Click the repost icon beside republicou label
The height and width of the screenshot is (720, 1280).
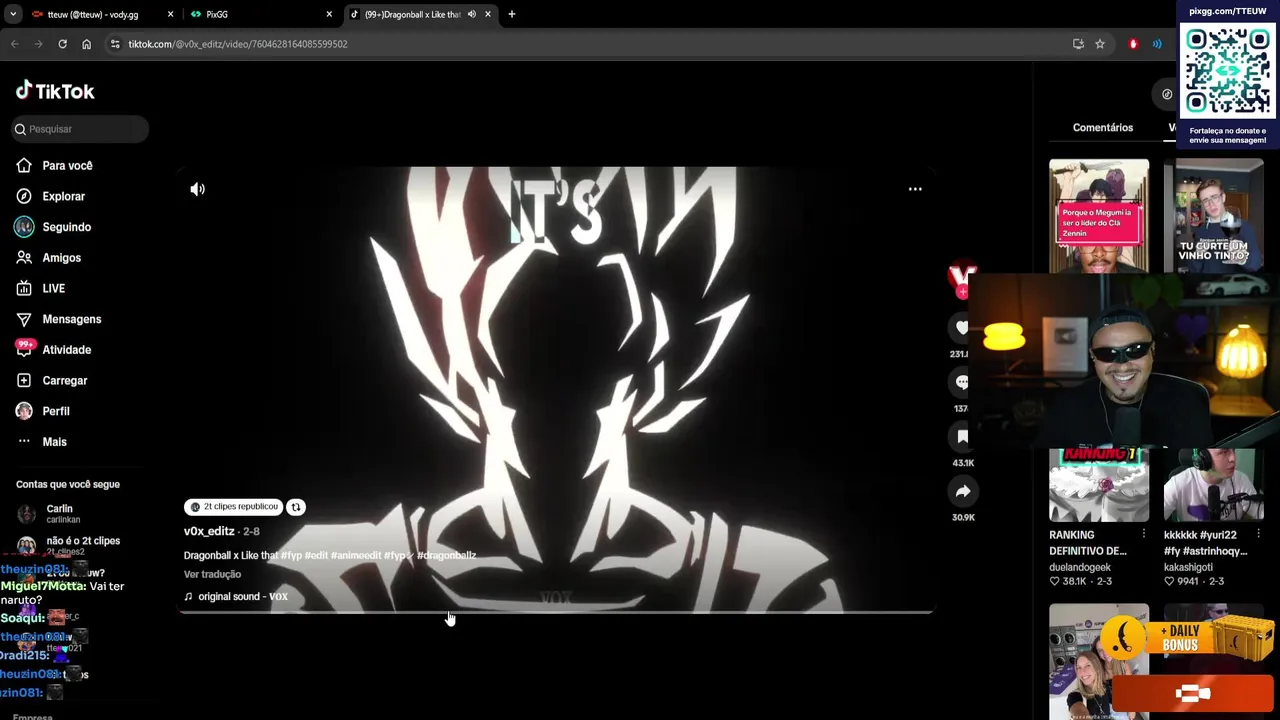(x=296, y=507)
